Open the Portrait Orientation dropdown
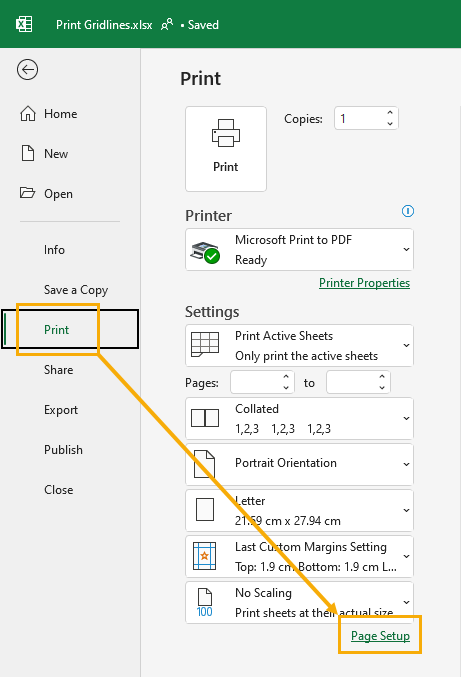 click(x=299, y=464)
